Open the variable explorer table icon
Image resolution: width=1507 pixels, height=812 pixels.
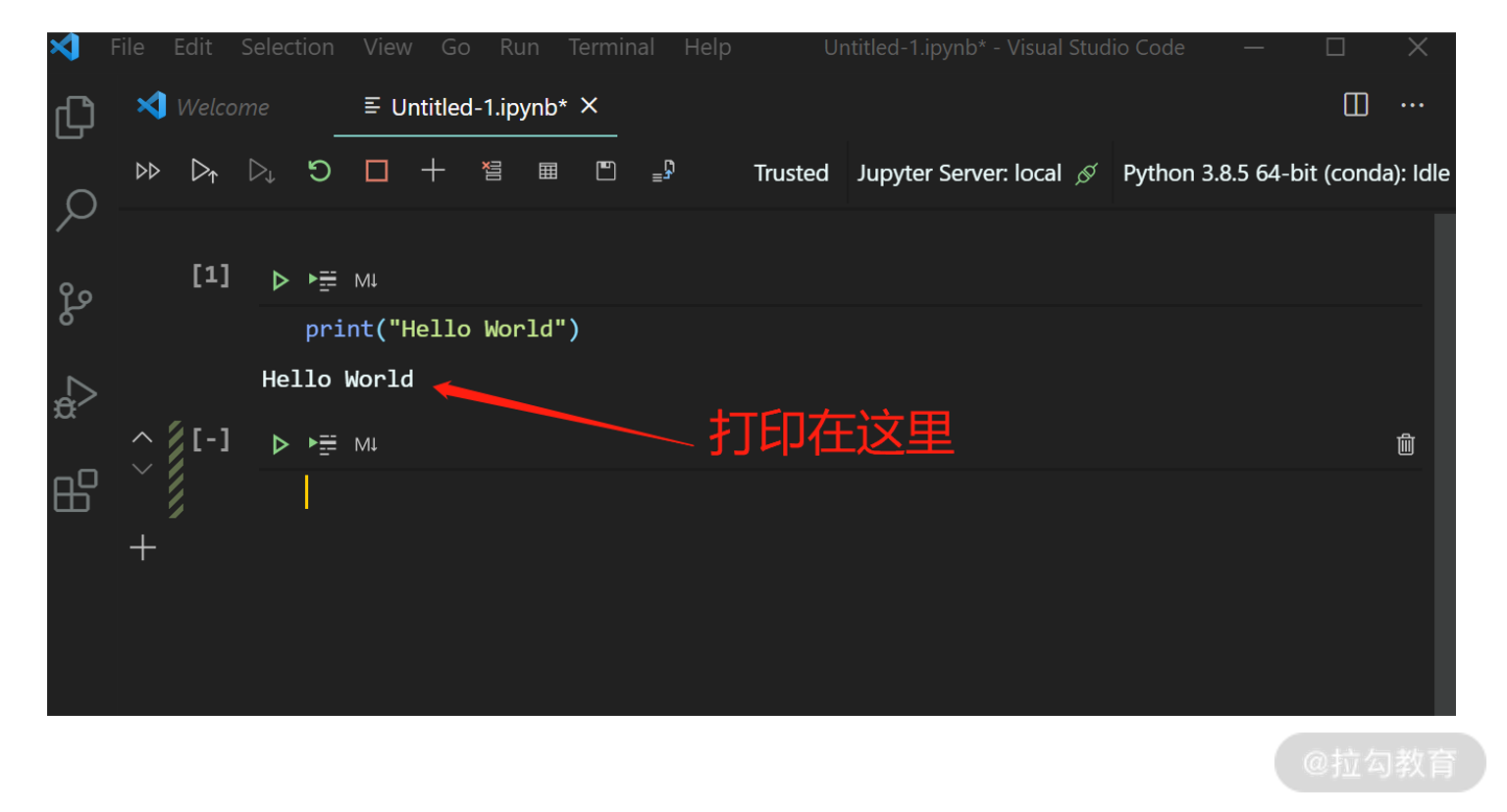click(x=548, y=172)
